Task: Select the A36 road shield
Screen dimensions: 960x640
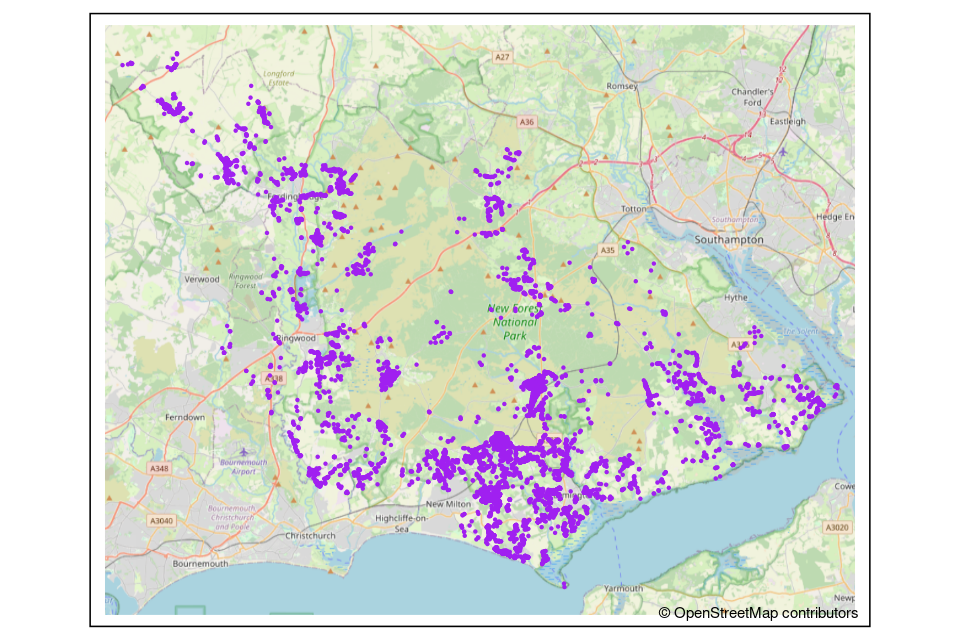Action: [x=527, y=122]
